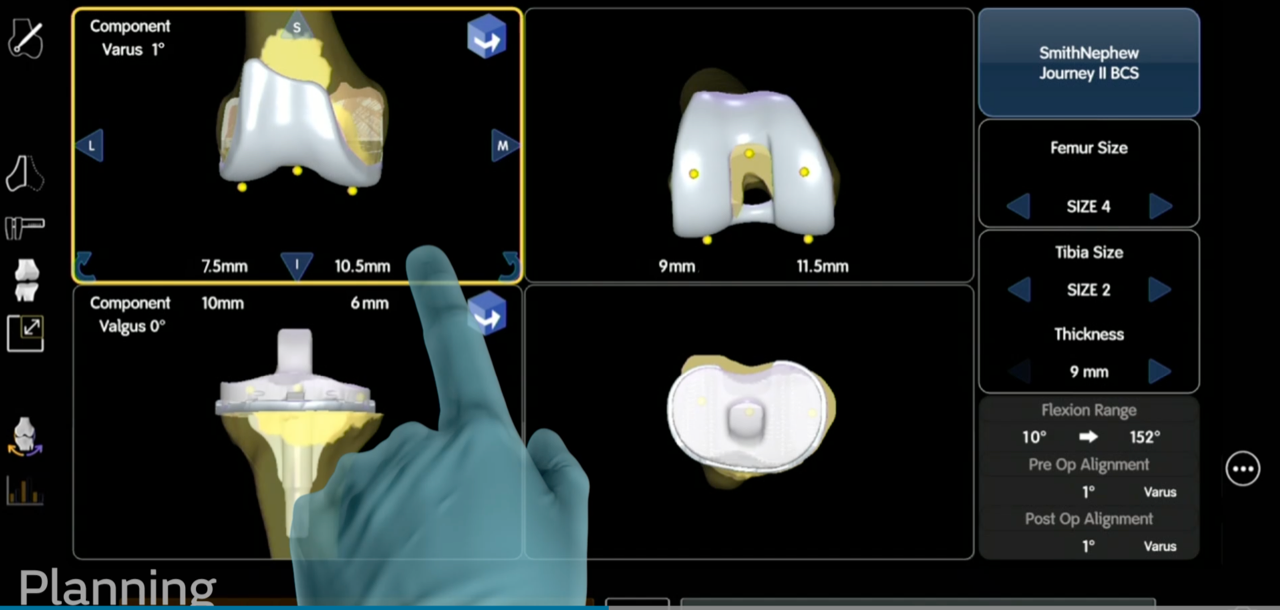Click the SmithNephew Journey II BCS button
Viewport: 1280px width, 610px height.
point(1088,63)
